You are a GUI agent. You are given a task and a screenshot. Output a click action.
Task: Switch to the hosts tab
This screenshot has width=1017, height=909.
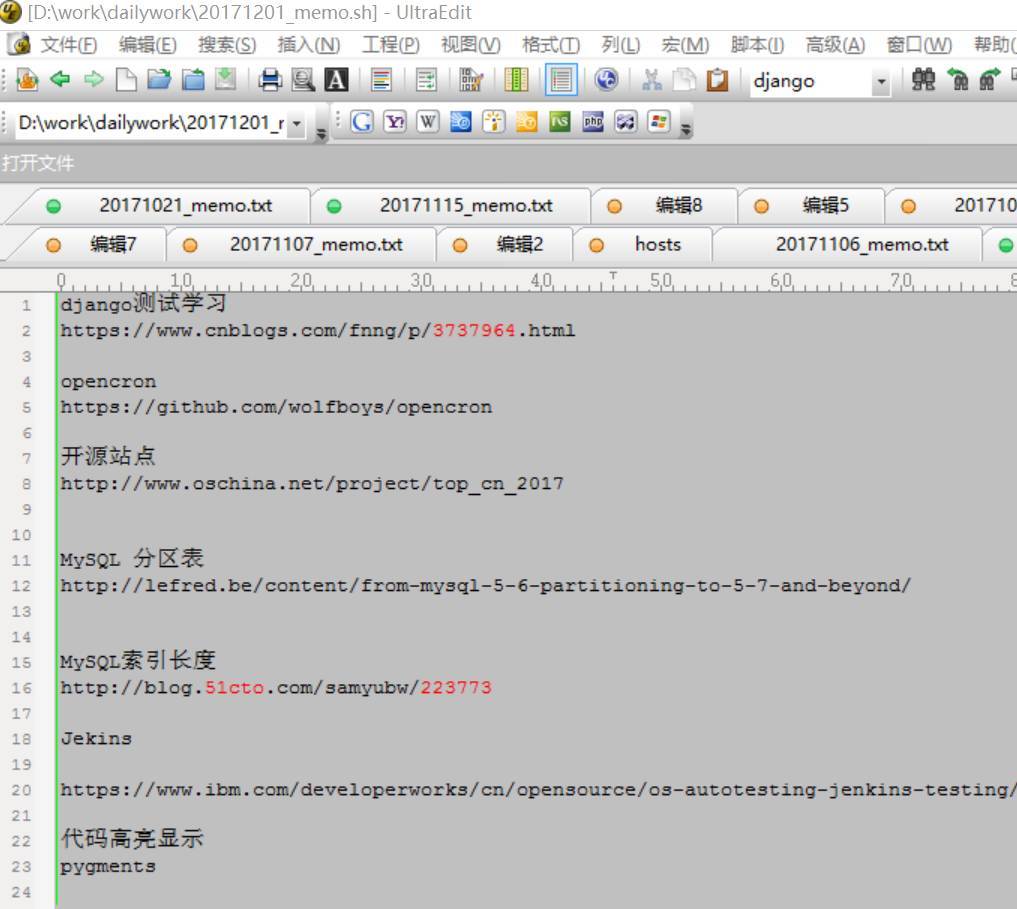(642, 245)
